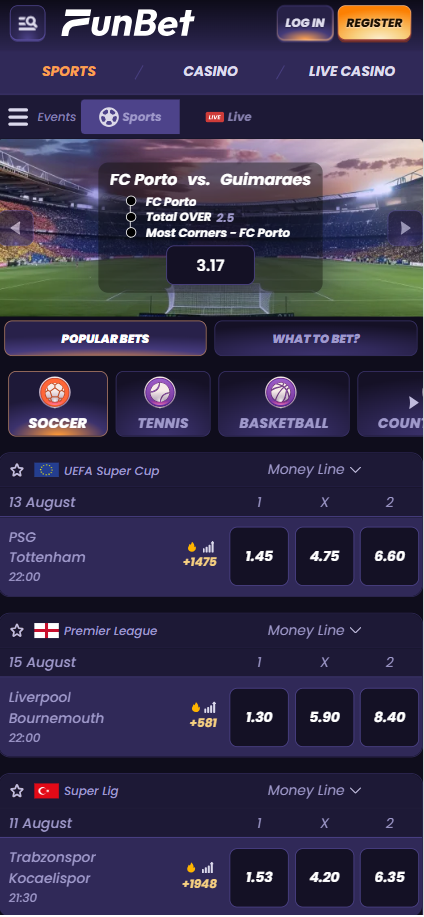Screen dimensions: 424x917
Task: Open the search menu icon beside FunBet logo
Action: tap(27, 23)
